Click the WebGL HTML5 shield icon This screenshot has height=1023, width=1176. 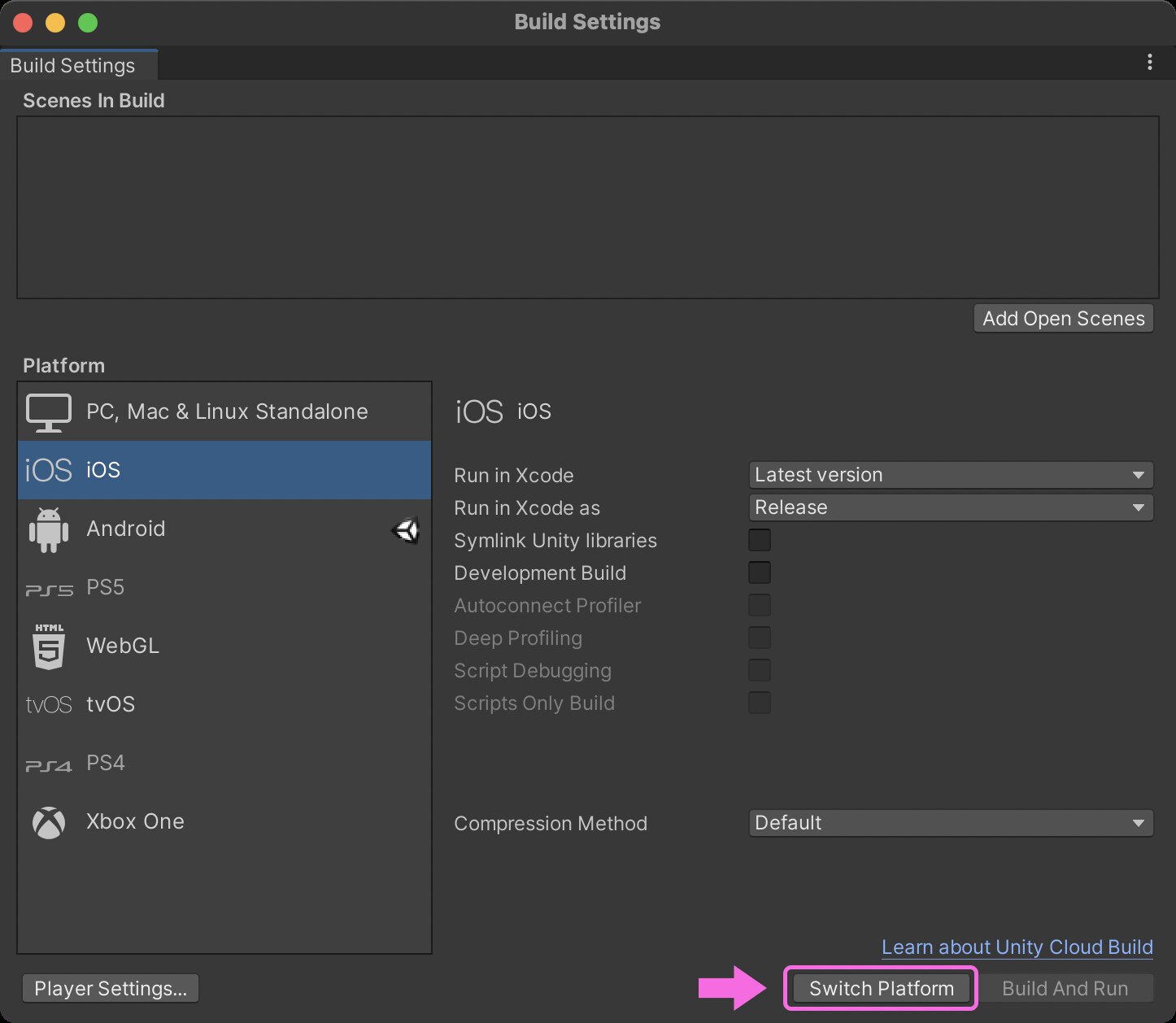49,646
